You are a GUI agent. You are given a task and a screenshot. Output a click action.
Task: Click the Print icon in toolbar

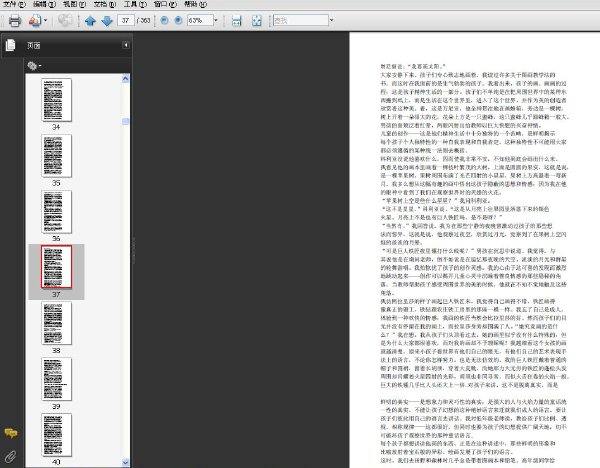15,20
